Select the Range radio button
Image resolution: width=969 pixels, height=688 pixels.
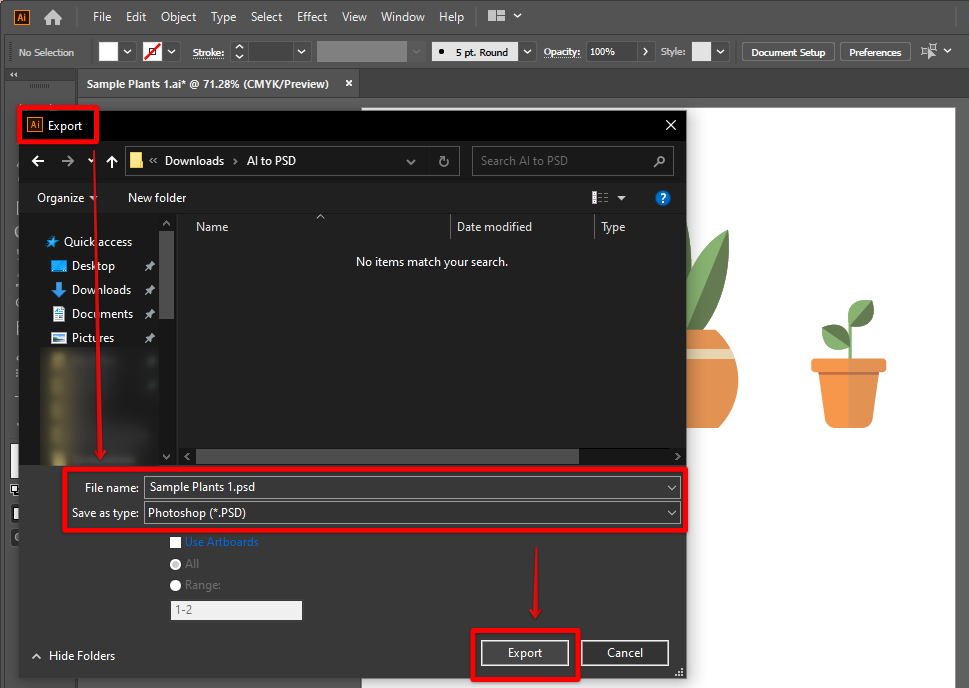176,585
